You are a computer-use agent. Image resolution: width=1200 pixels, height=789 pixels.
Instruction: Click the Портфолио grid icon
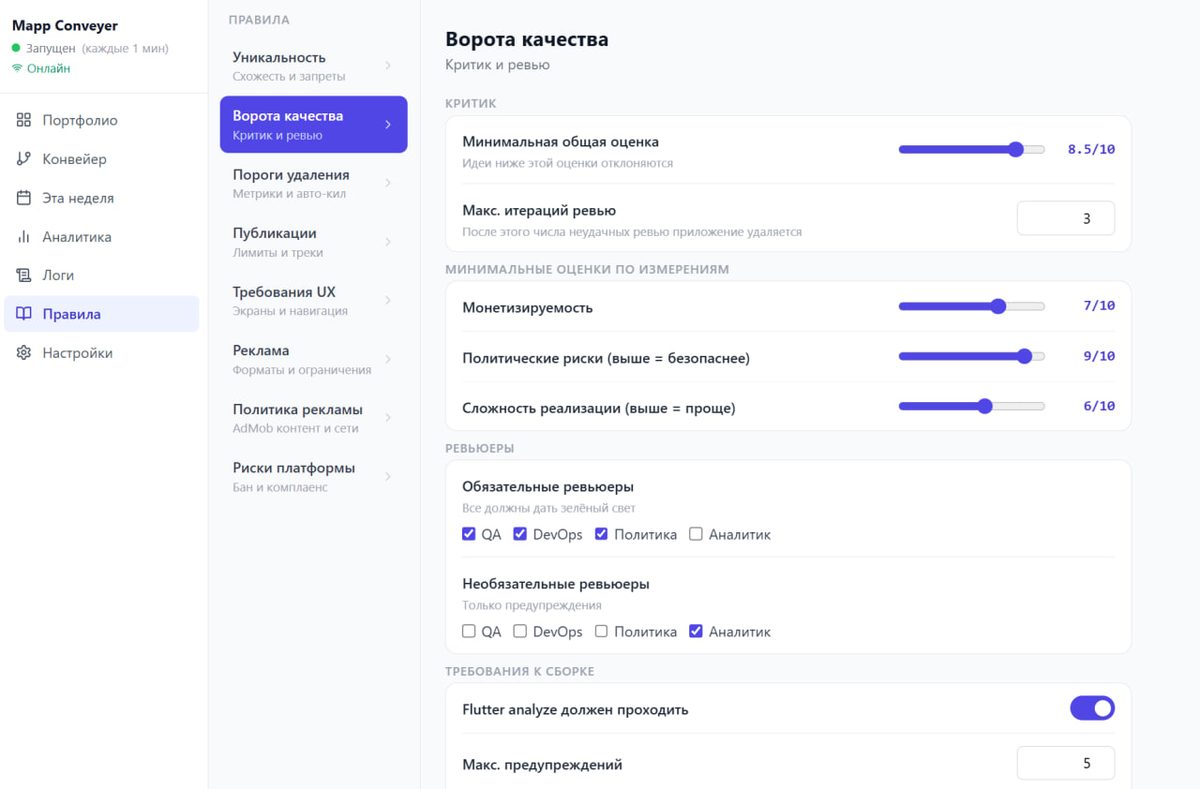pos(24,120)
